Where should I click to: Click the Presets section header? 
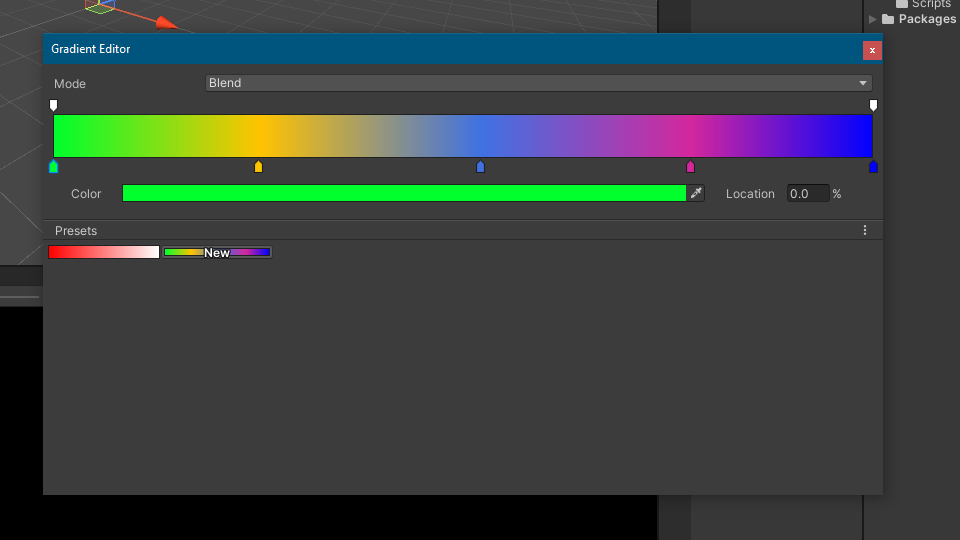click(x=76, y=231)
